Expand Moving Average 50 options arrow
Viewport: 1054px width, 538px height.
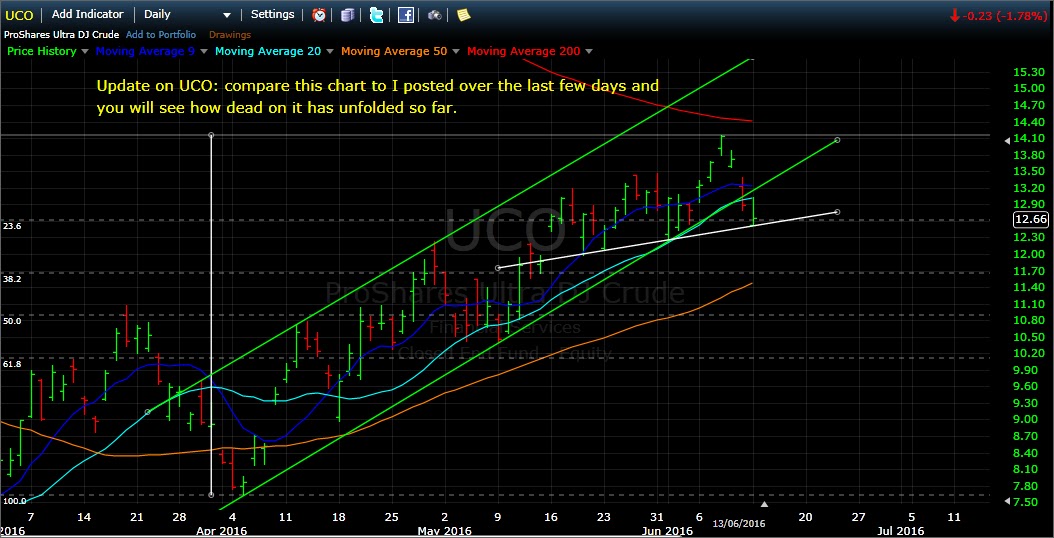pos(456,51)
